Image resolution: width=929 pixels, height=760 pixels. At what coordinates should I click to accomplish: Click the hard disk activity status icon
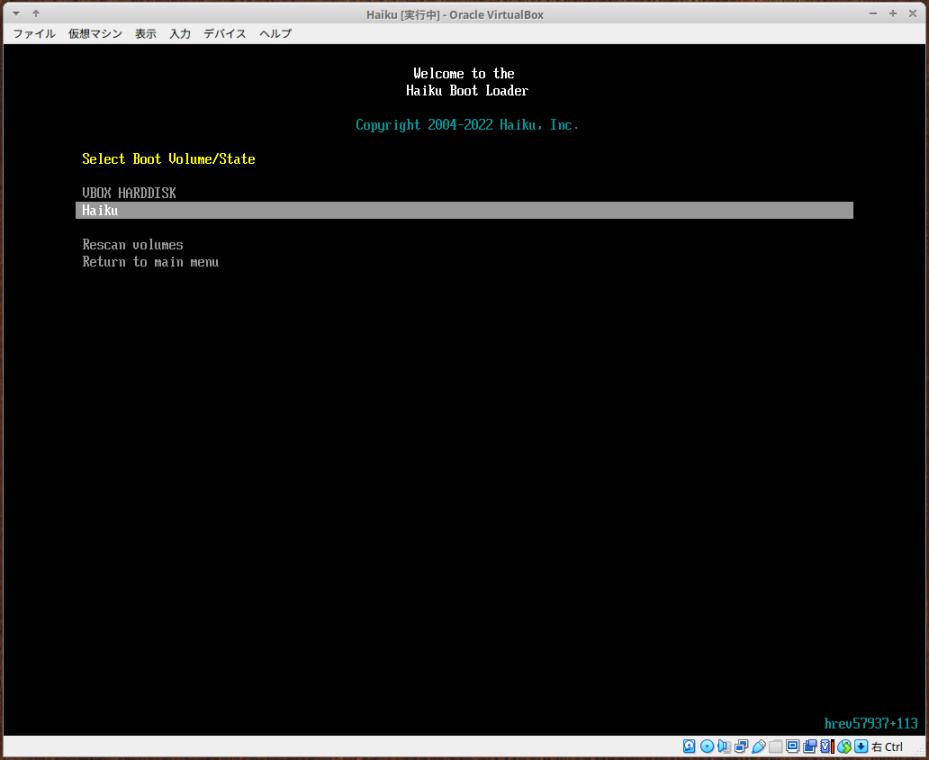click(x=689, y=746)
